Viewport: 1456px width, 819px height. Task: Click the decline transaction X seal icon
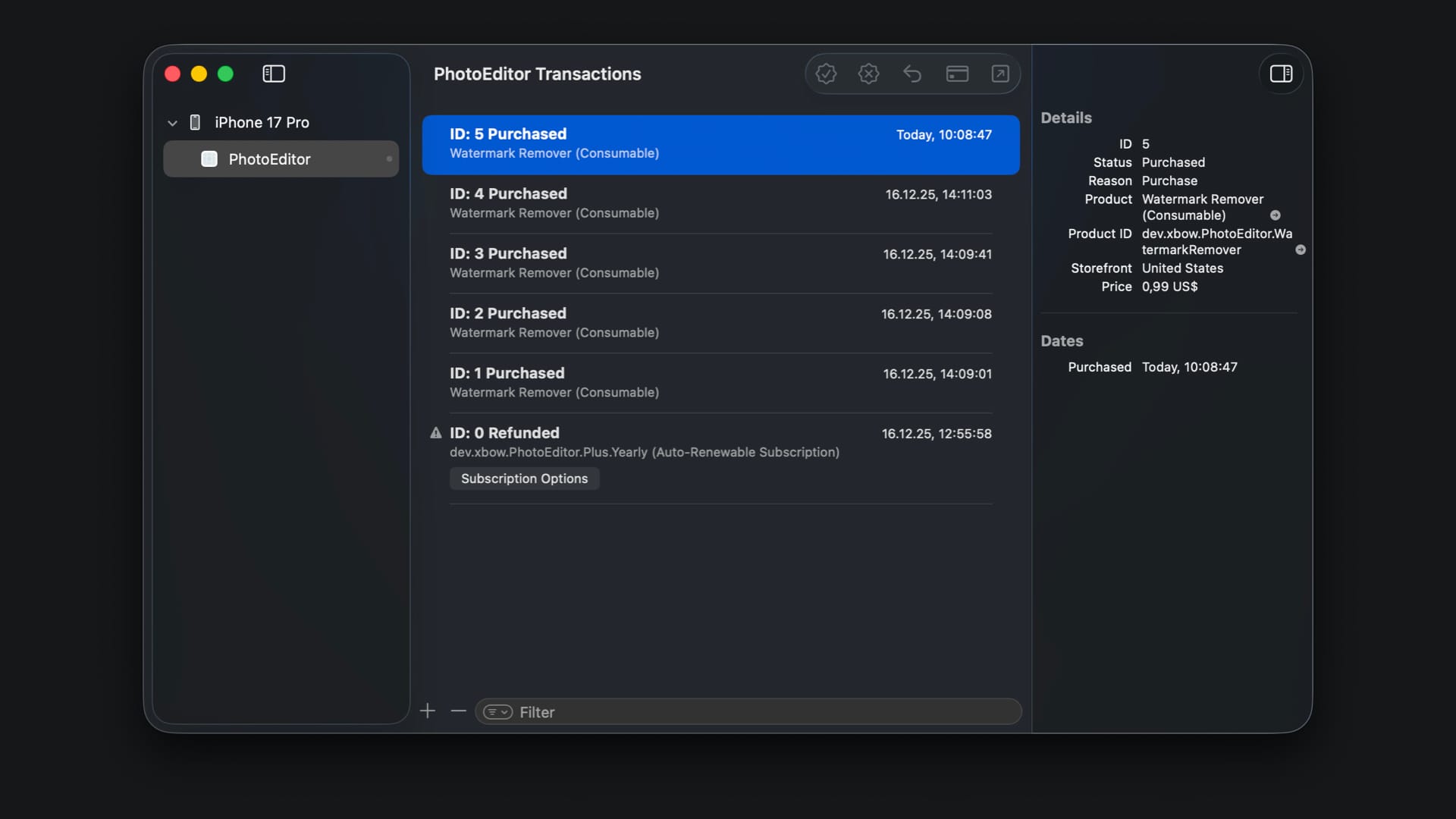point(868,74)
